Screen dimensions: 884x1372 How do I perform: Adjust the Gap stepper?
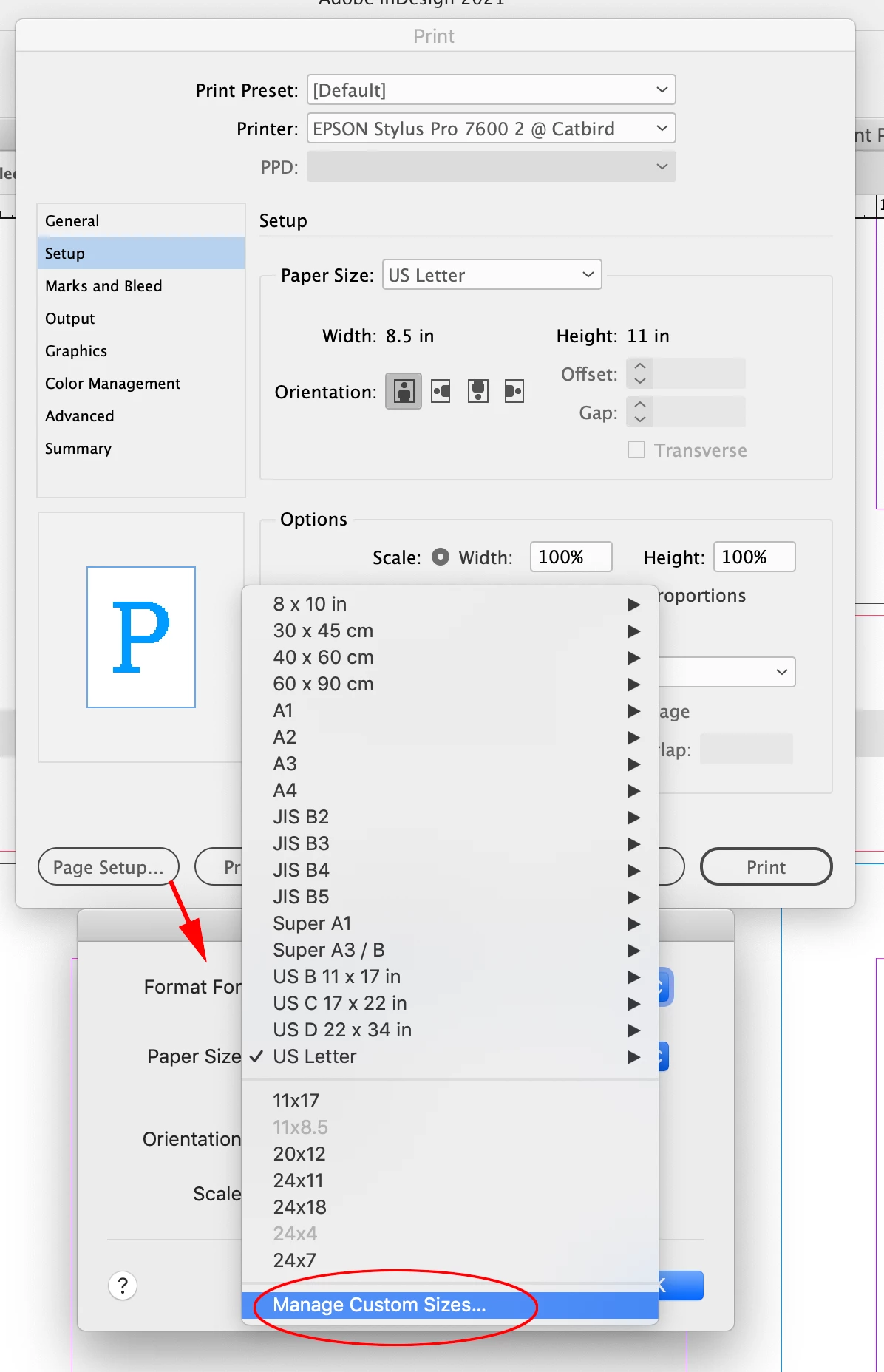640,412
